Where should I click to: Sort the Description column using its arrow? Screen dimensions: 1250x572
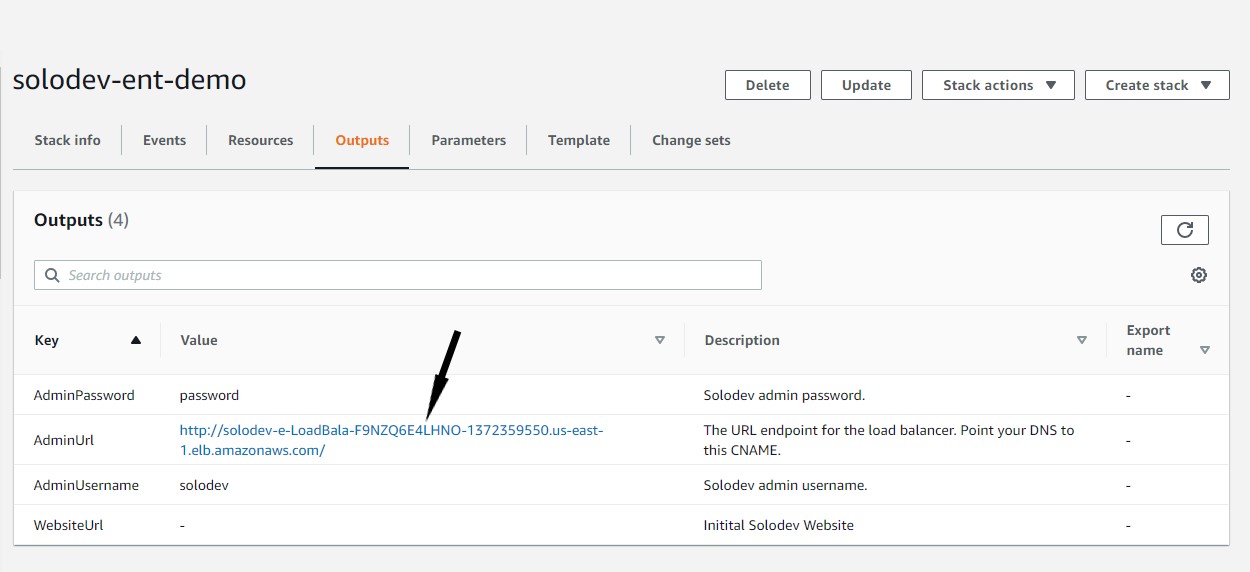tap(1082, 340)
